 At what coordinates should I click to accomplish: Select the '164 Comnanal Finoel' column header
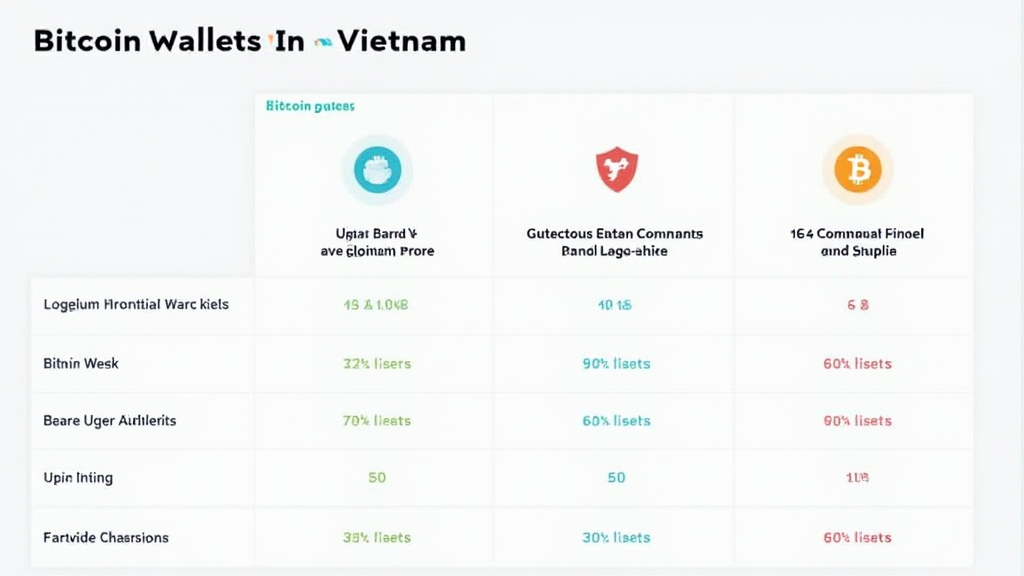click(x=857, y=242)
